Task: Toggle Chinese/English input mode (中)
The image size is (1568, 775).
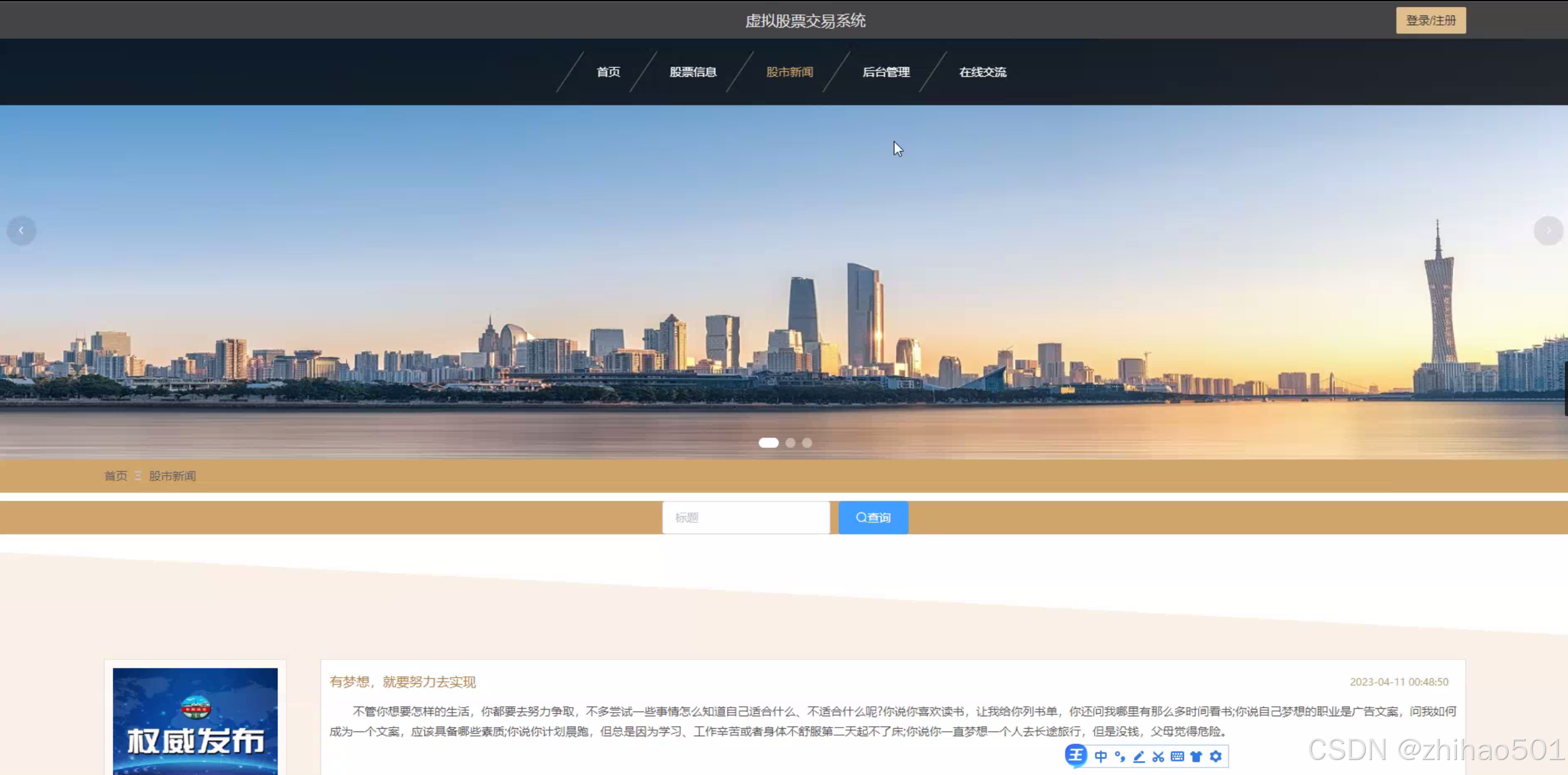Action: point(1100,756)
